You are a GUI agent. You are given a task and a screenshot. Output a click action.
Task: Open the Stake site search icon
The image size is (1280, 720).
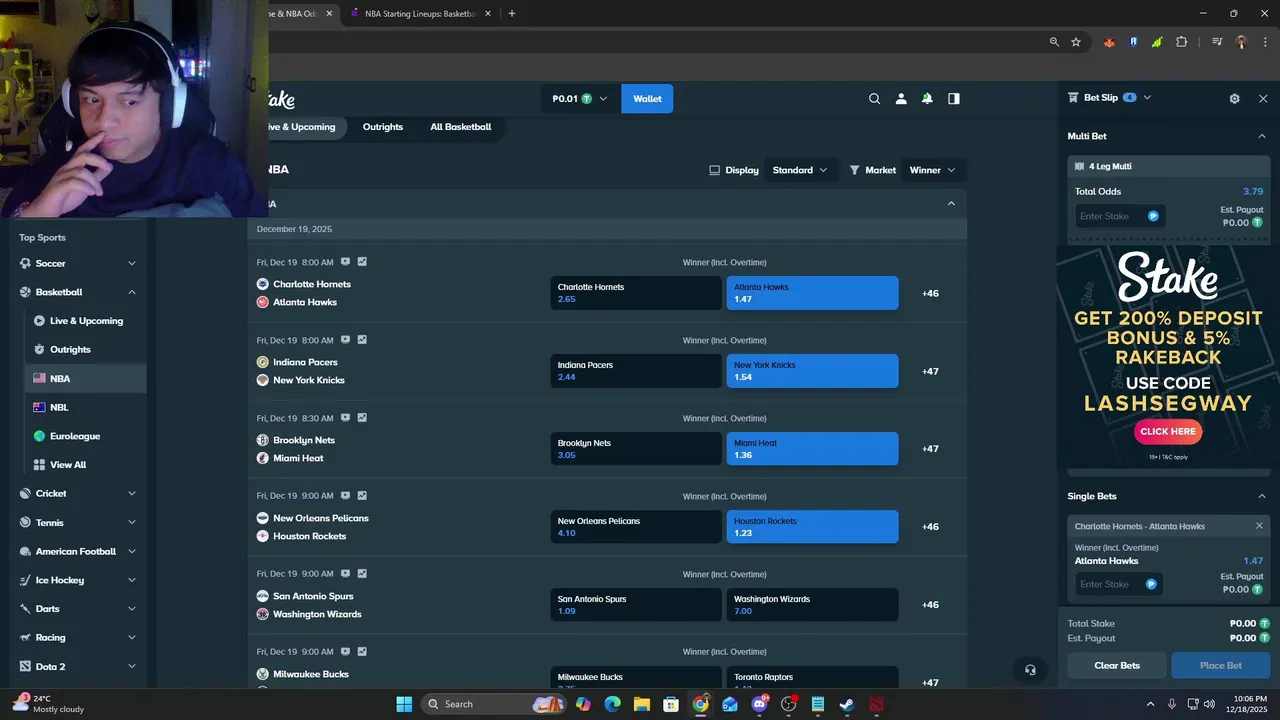coord(874,99)
